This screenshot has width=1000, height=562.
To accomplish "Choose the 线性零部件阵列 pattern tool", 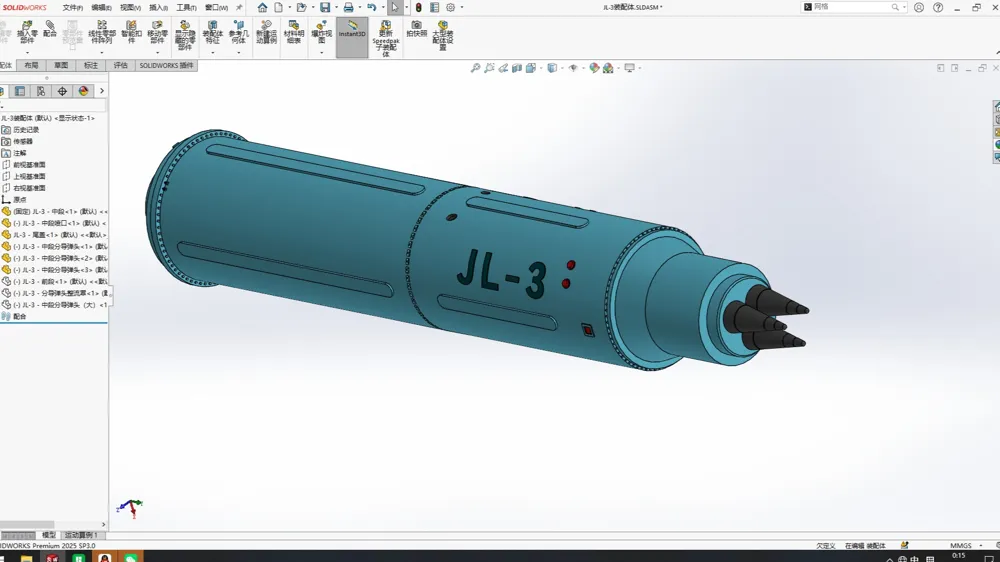I will tap(101, 33).
